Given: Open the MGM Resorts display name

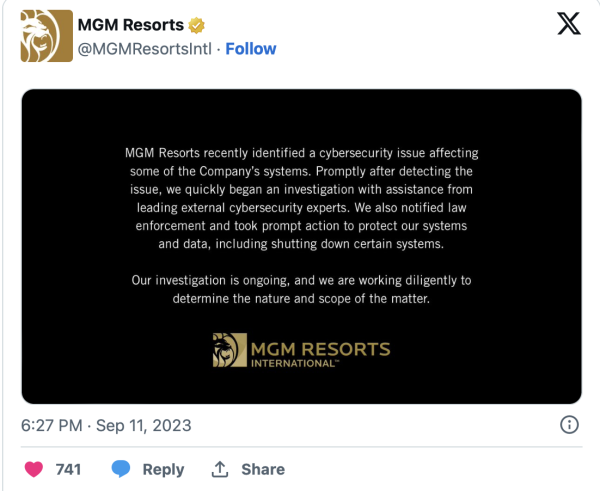Looking at the screenshot, I should [x=131, y=25].
